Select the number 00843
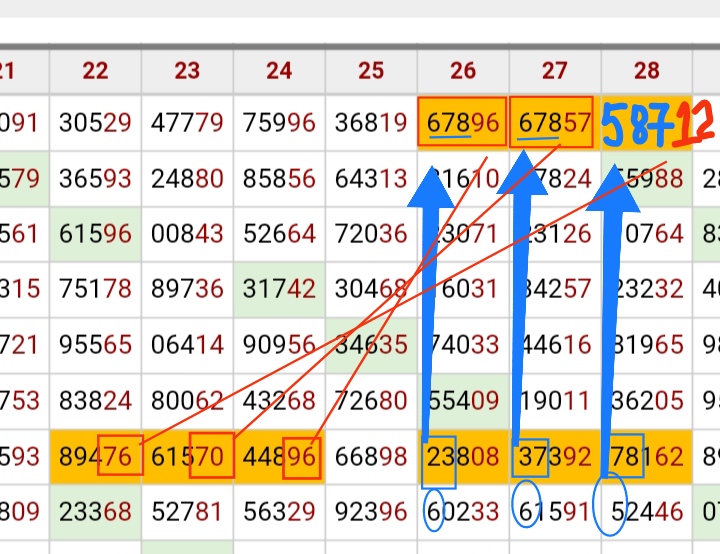The height and width of the screenshot is (554, 720). 187,234
